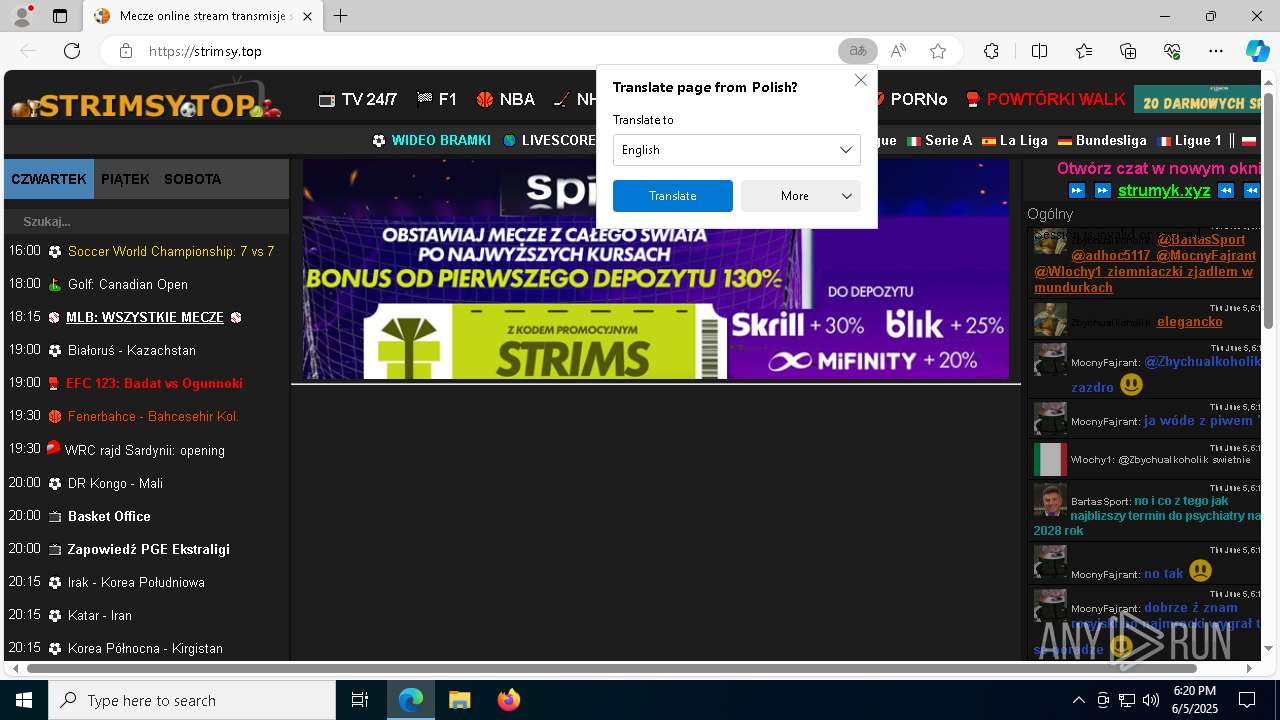Open Tab actions menu icon
Image resolution: width=1280 pixels, height=720 pixels.
pyautogui.click(x=60, y=16)
